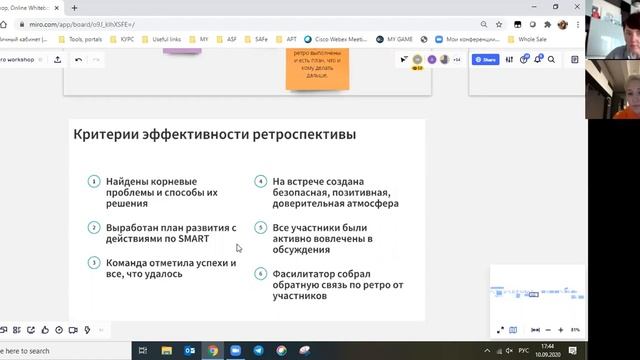Screen dimensions: 640x360
Task: Click the globe bookmark icon
Action: coord(424,39)
